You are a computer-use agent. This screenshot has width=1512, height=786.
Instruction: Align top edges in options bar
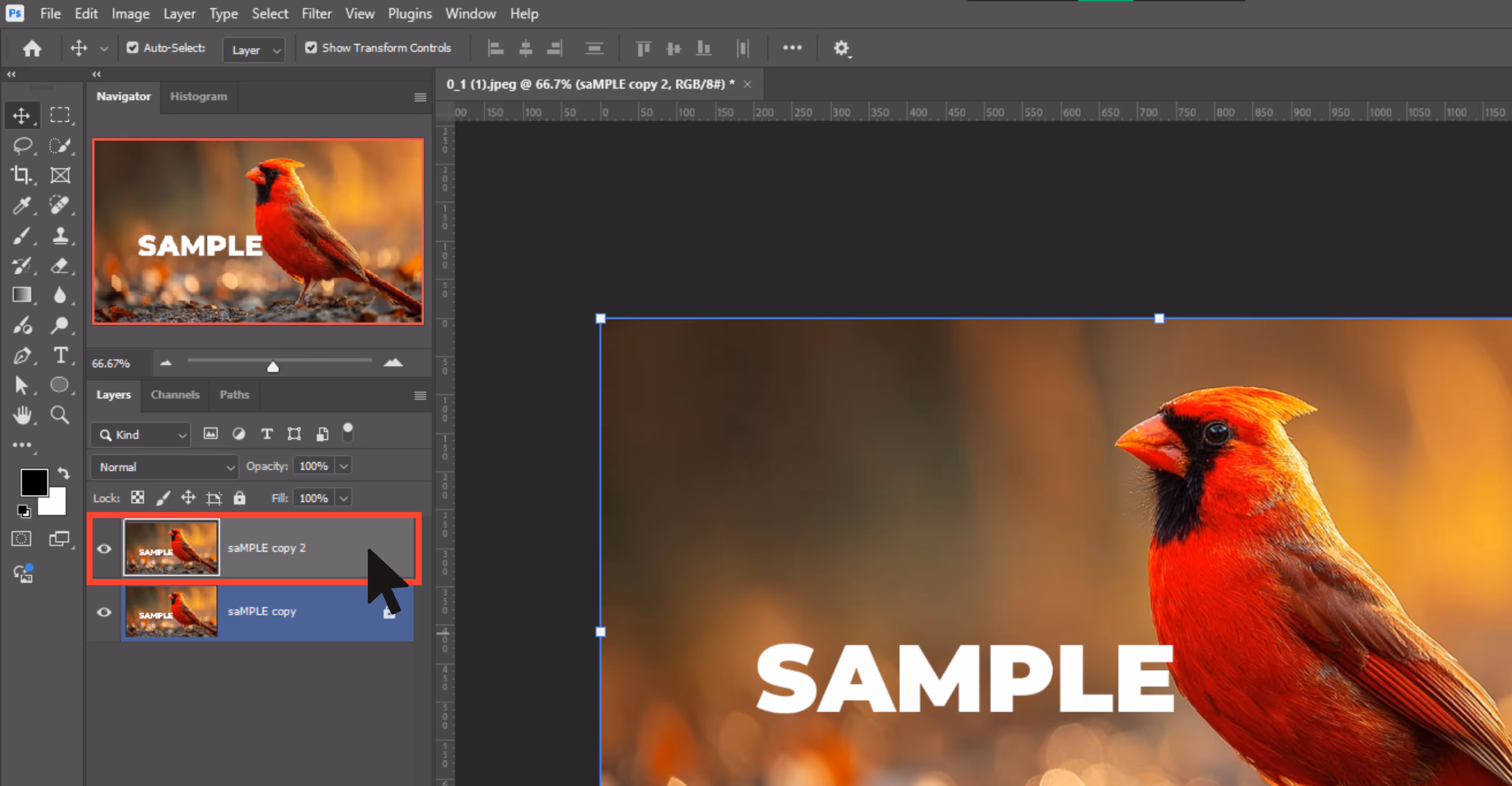[643, 48]
